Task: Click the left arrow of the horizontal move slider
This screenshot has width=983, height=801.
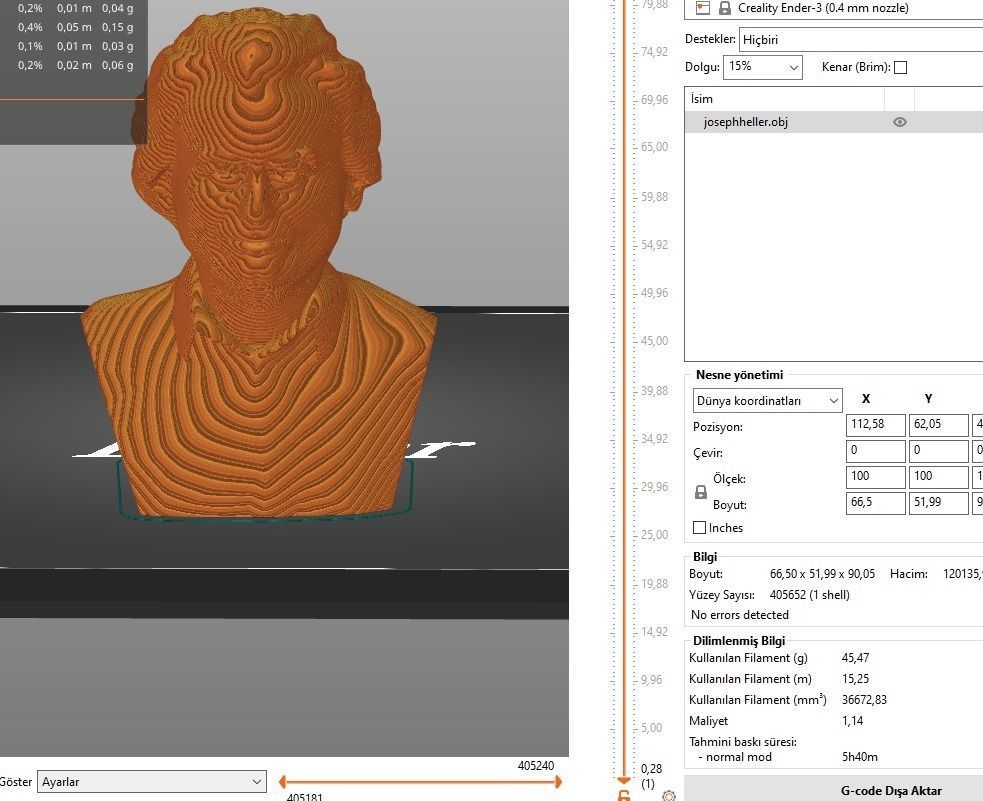Action: pos(283,782)
